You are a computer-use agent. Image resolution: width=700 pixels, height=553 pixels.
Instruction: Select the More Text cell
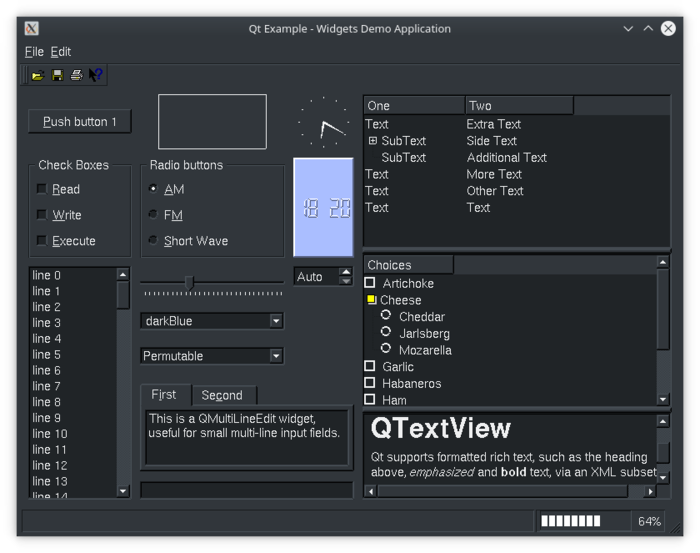click(x=494, y=174)
